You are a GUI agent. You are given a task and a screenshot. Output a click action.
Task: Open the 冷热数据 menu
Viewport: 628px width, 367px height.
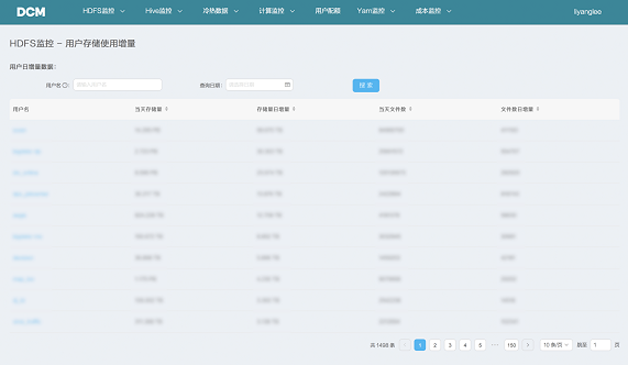215,11
